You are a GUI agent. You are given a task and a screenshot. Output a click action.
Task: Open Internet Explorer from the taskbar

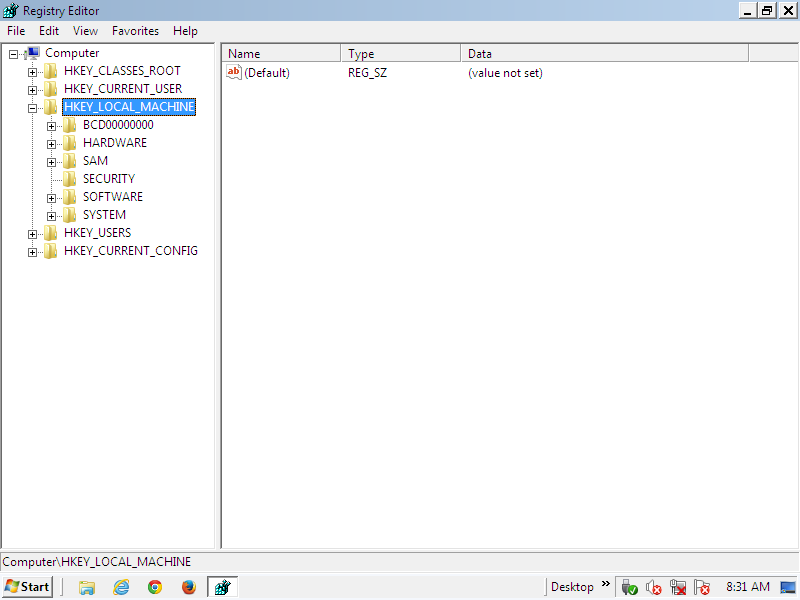pyautogui.click(x=121, y=587)
